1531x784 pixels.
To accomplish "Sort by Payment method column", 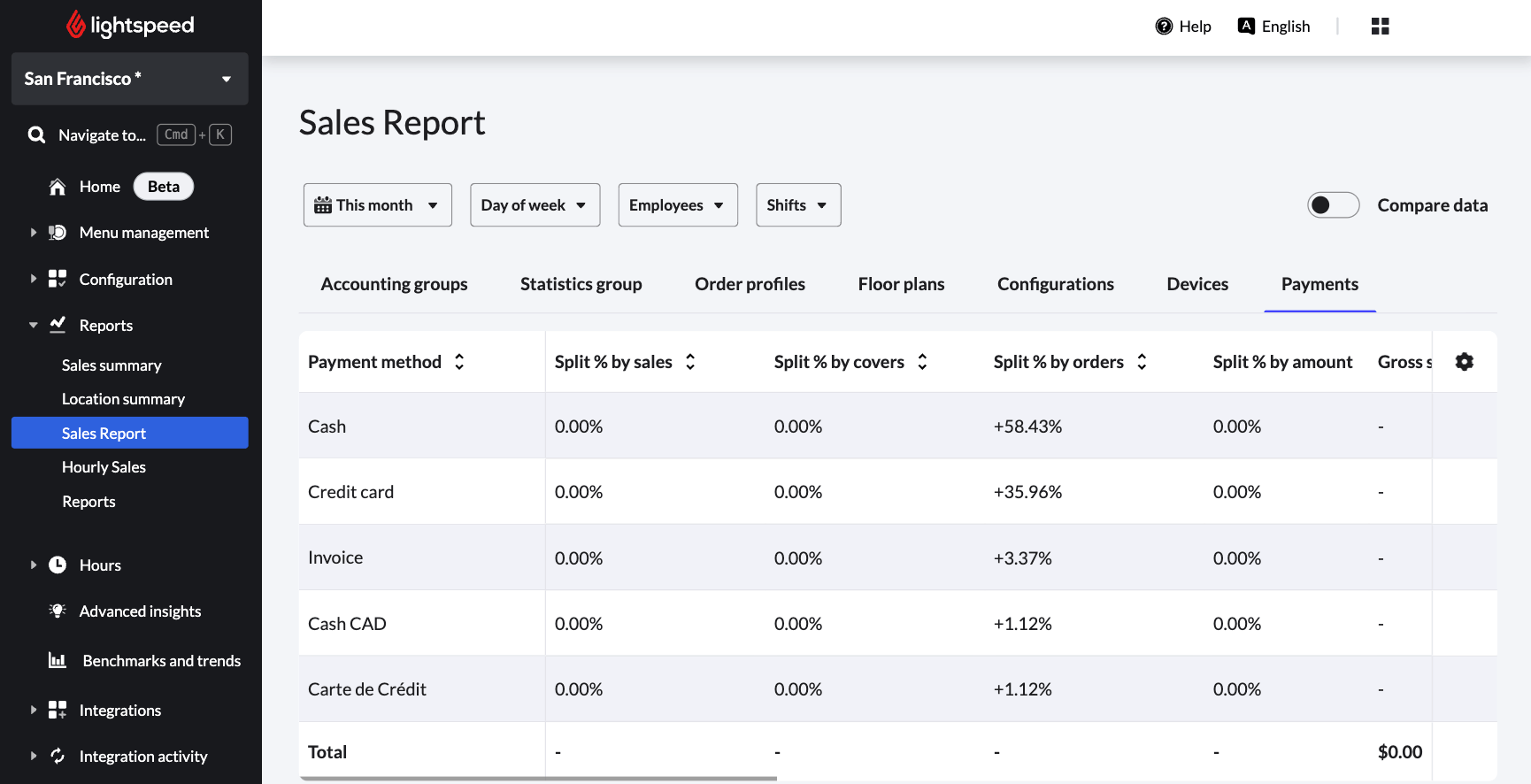I will pos(459,362).
